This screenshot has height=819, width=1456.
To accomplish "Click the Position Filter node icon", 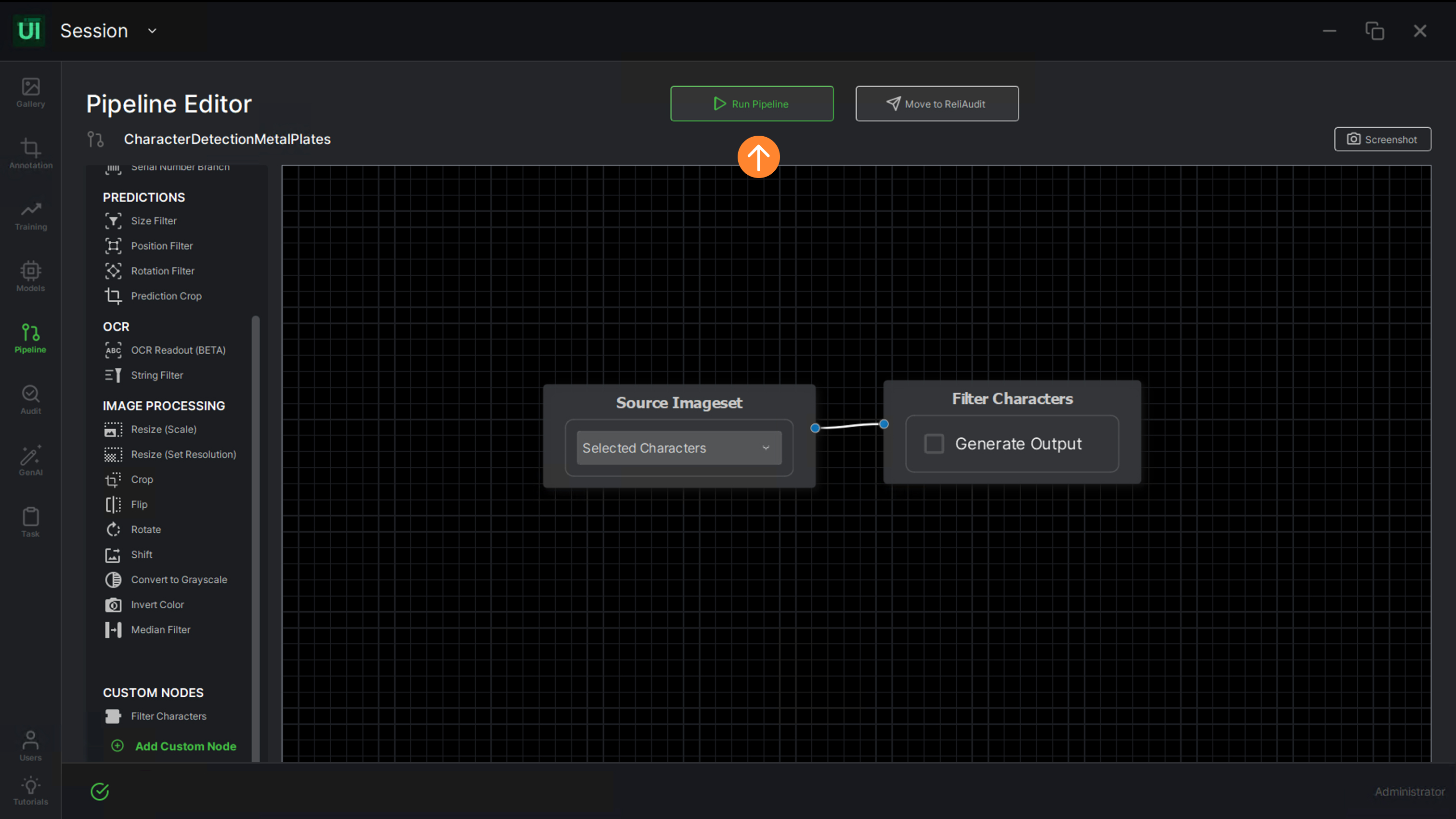I will pos(113,246).
